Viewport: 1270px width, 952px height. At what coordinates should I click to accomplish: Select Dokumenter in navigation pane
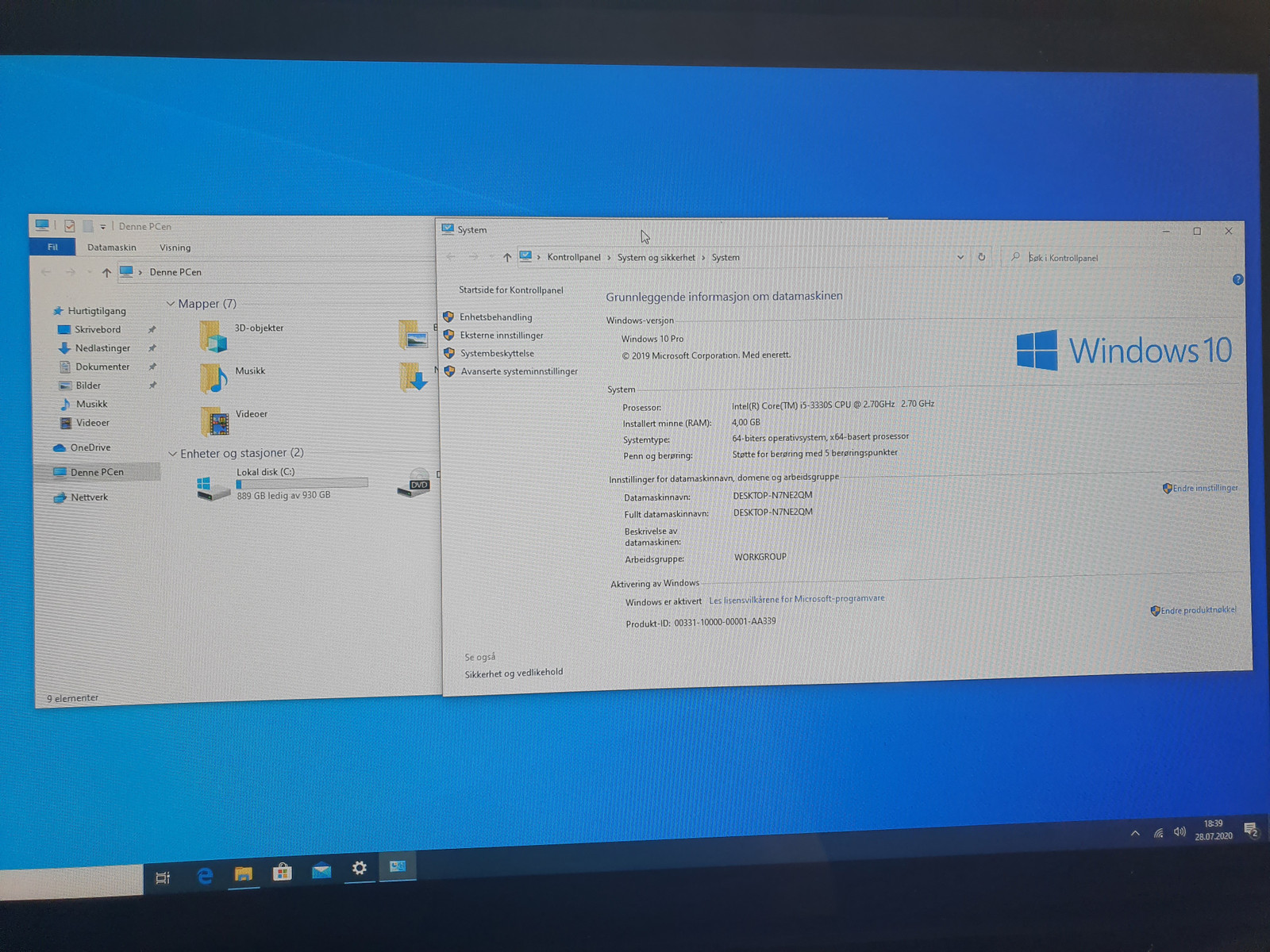pyautogui.click(x=102, y=367)
